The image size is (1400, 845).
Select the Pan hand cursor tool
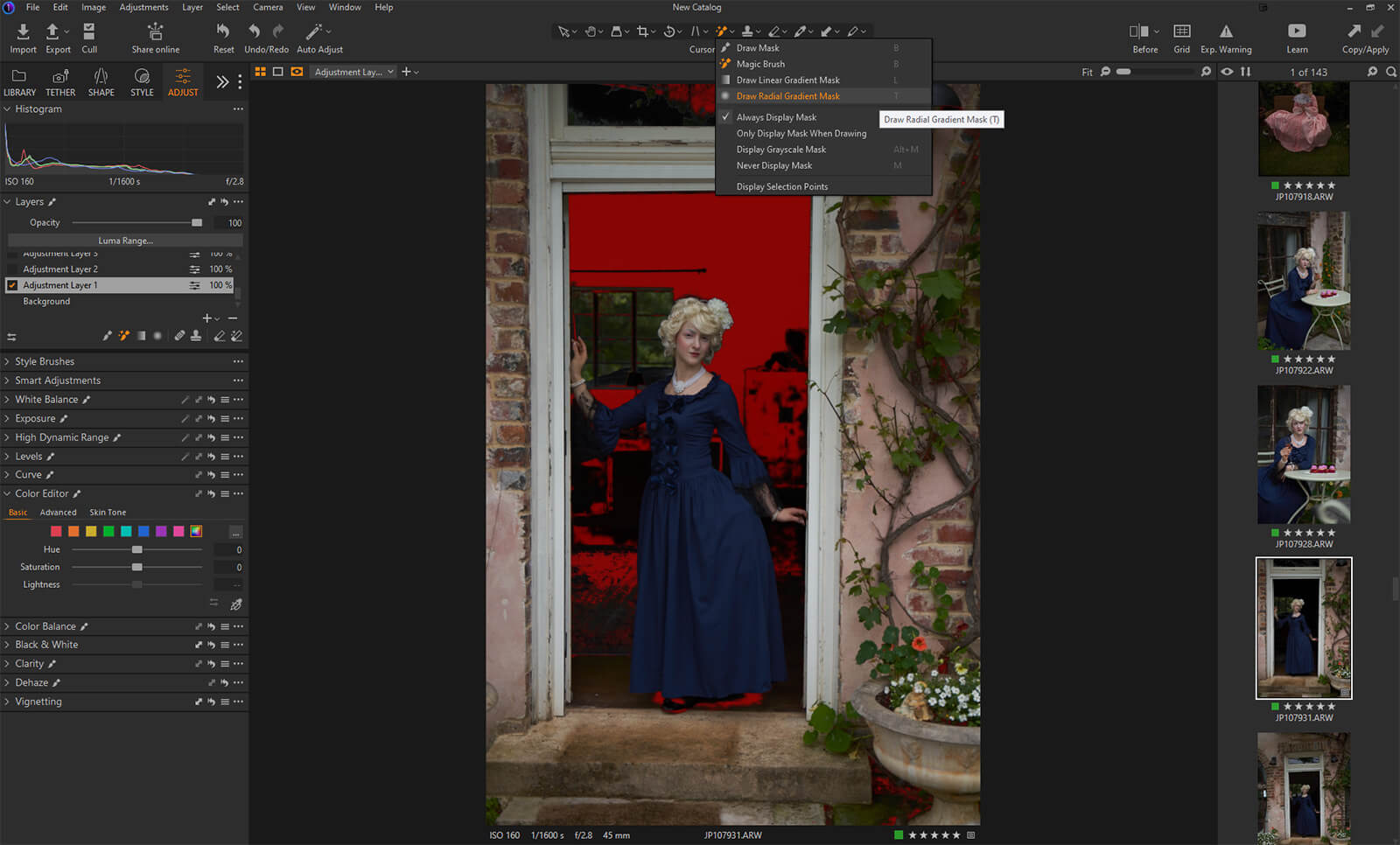click(591, 31)
